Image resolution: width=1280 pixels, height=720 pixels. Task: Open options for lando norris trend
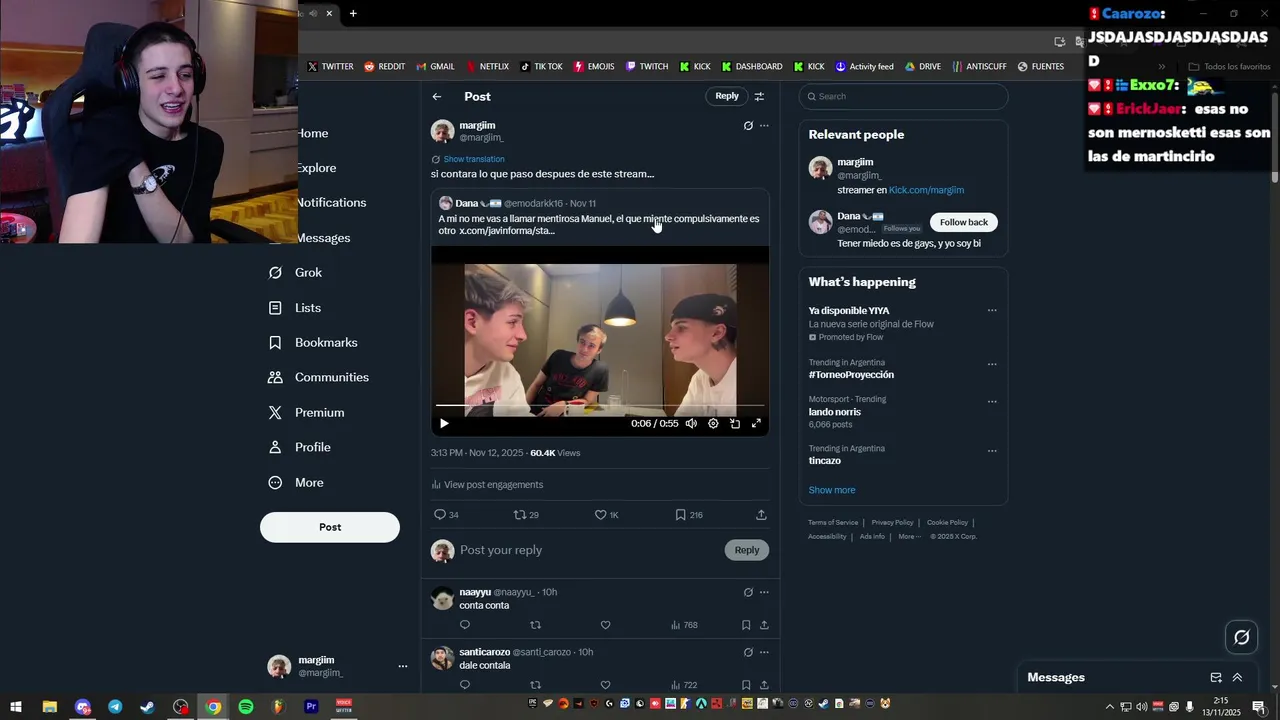coord(992,401)
